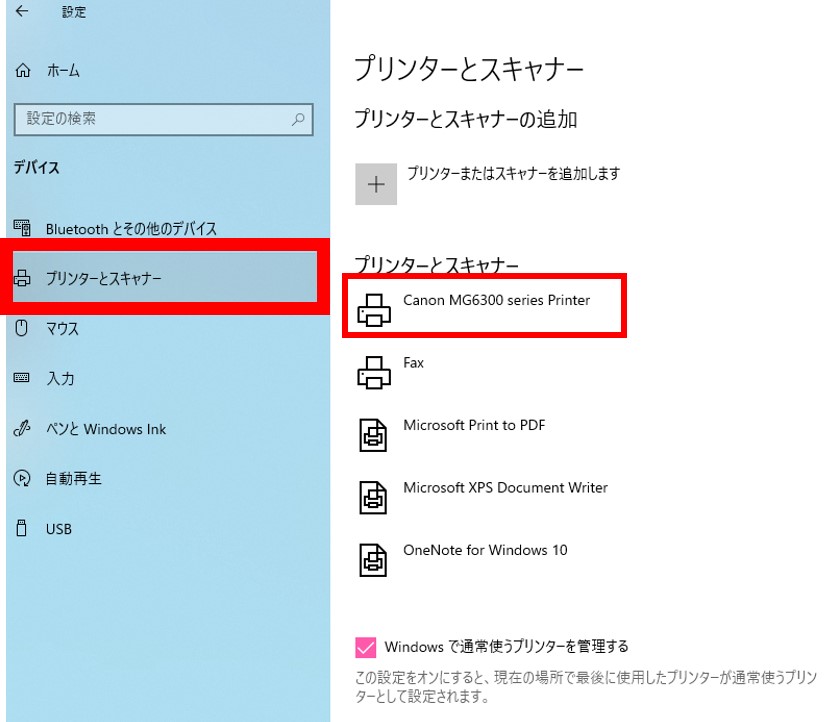The width and height of the screenshot is (834, 722).
Task: Click the 設定の検索 search field
Action: pyautogui.click(x=163, y=119)
